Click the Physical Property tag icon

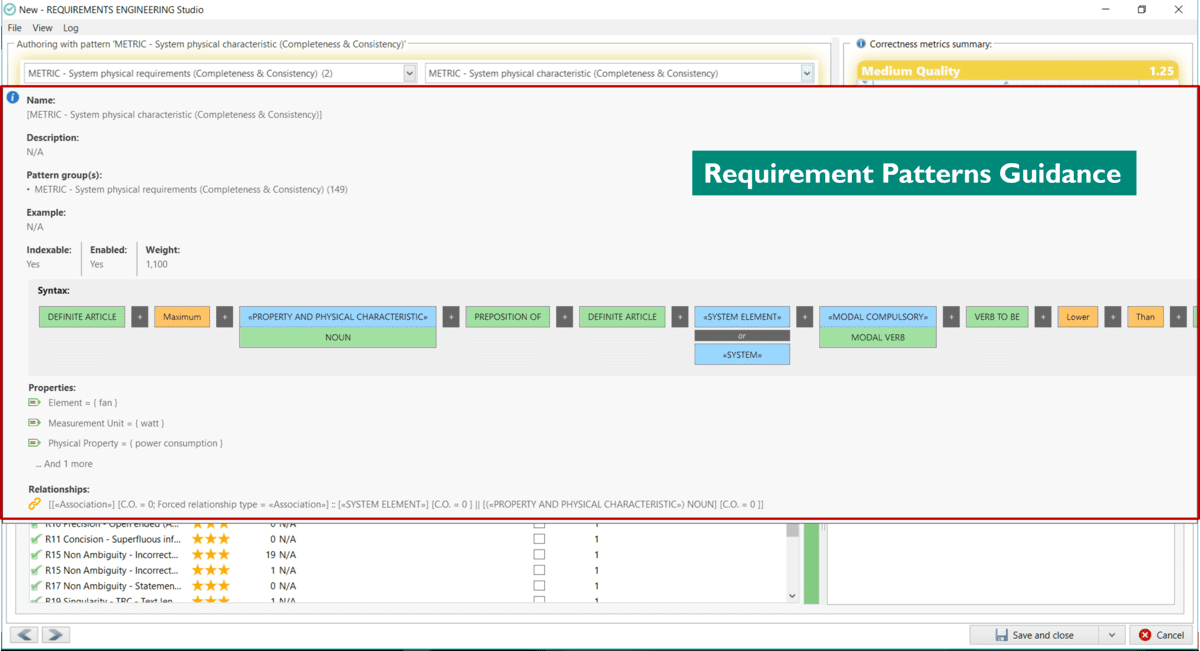pos(35,443)
